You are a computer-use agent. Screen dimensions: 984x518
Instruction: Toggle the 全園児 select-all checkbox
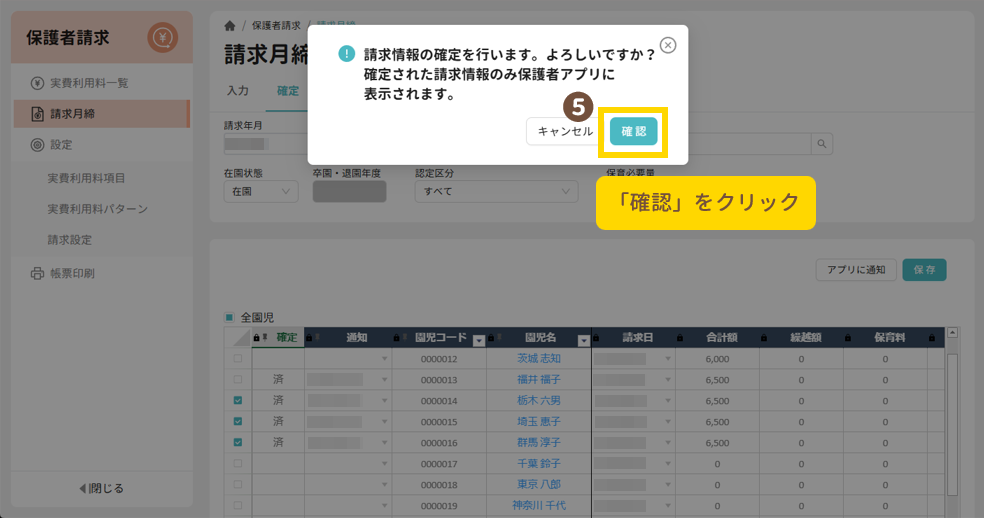pos(229,317)
